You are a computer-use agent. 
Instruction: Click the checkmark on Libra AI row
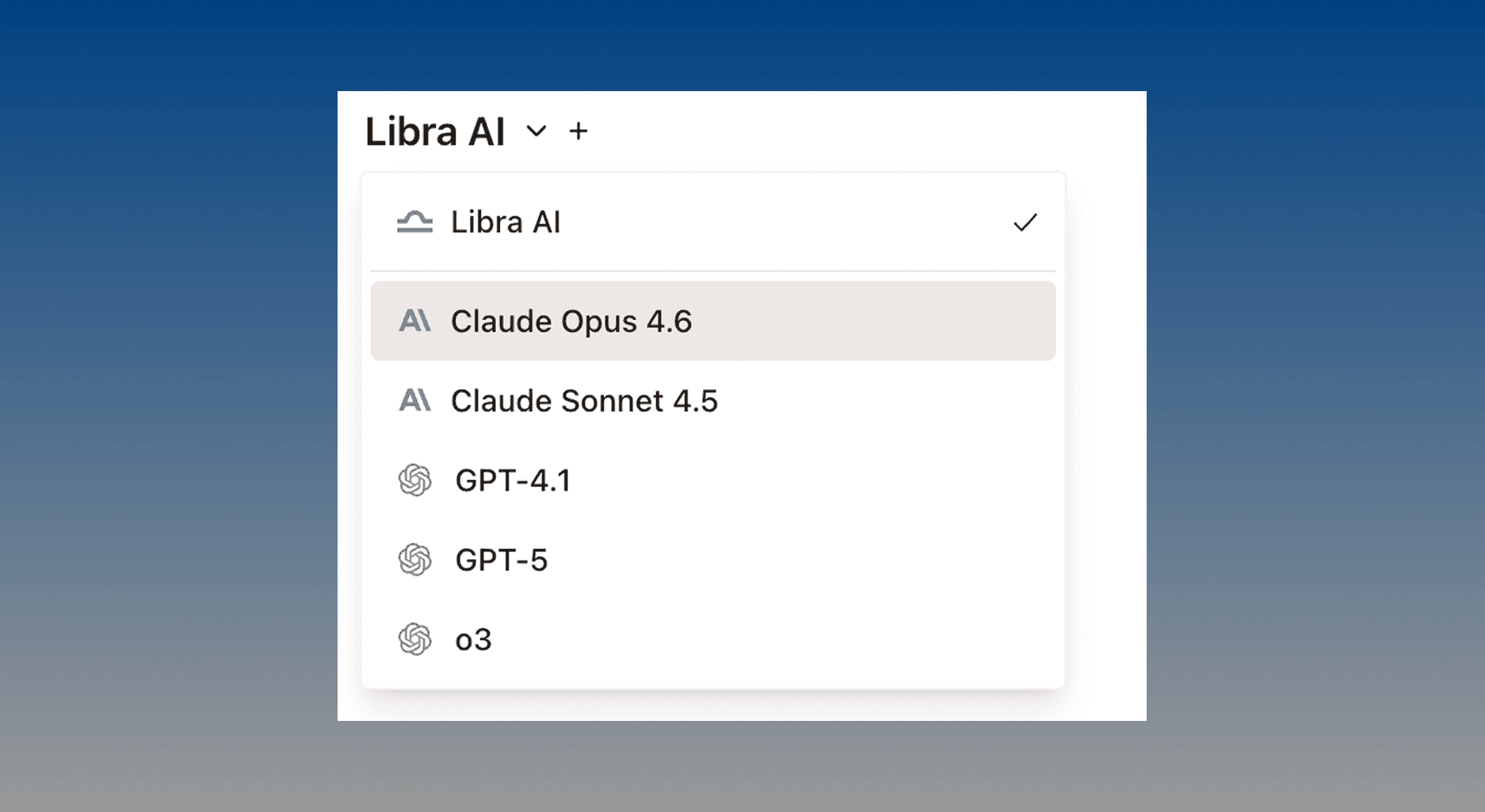point(1025,223)
